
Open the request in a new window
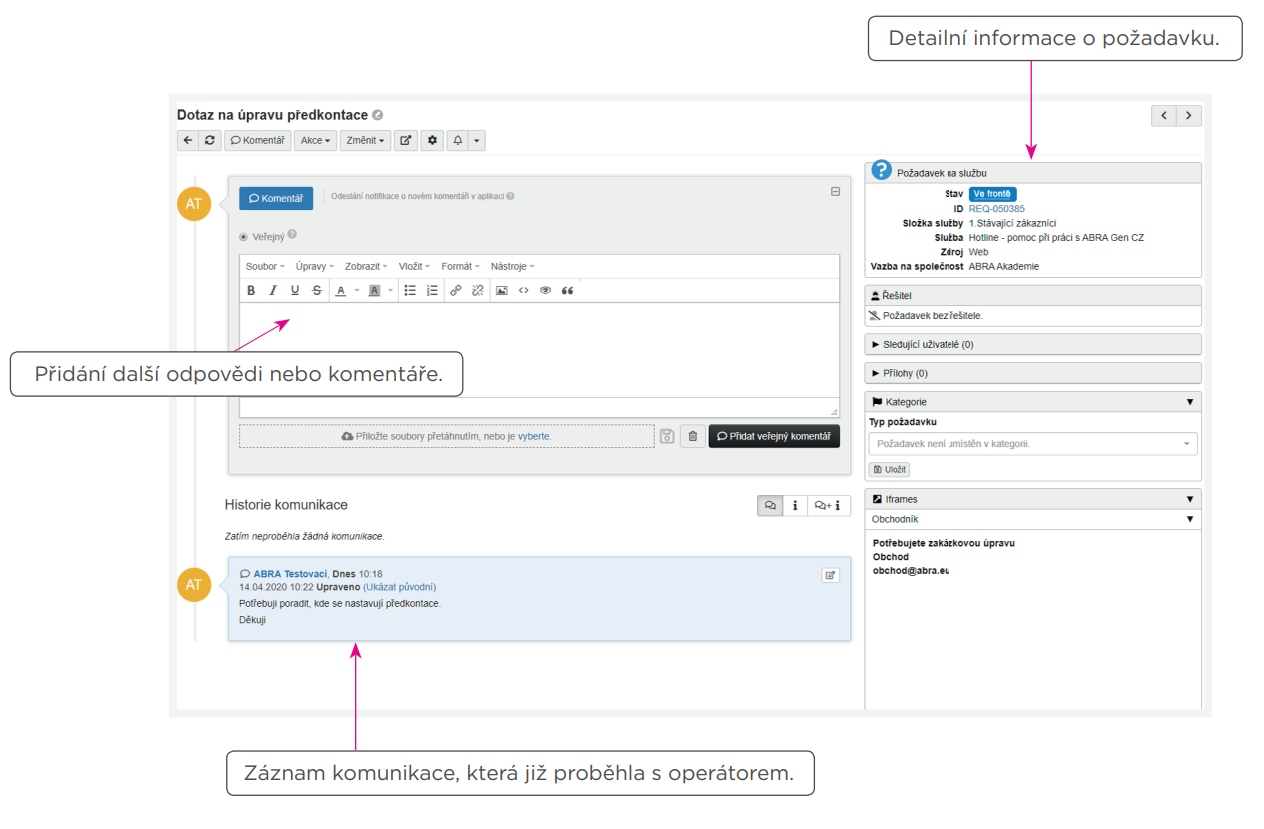pyautogui.click(x=406, y=141)
